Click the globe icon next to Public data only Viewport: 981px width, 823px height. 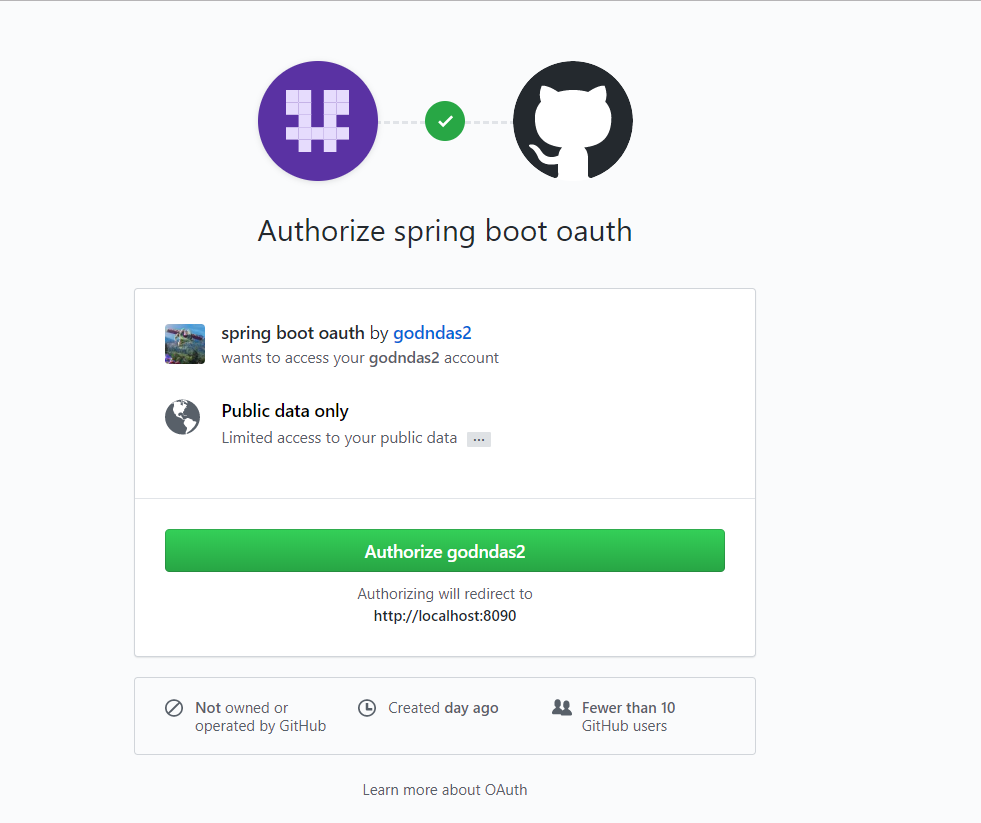pos(183,418)
